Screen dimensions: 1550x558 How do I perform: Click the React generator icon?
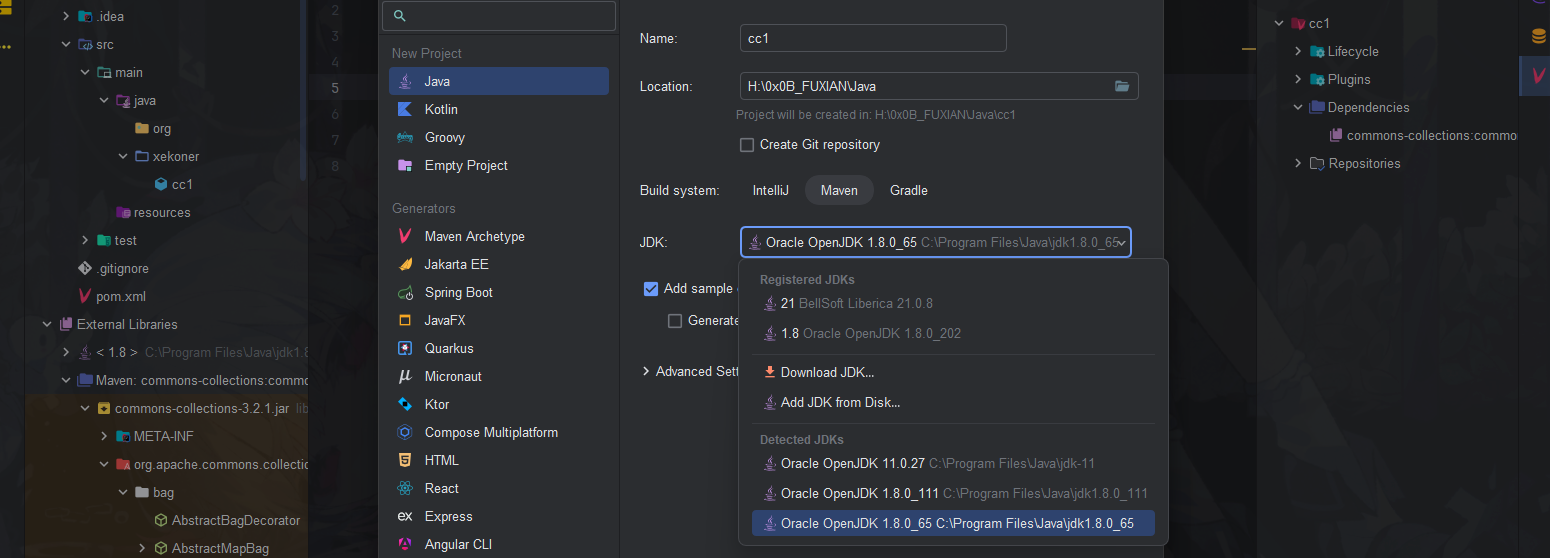click(x=405, y=488)
